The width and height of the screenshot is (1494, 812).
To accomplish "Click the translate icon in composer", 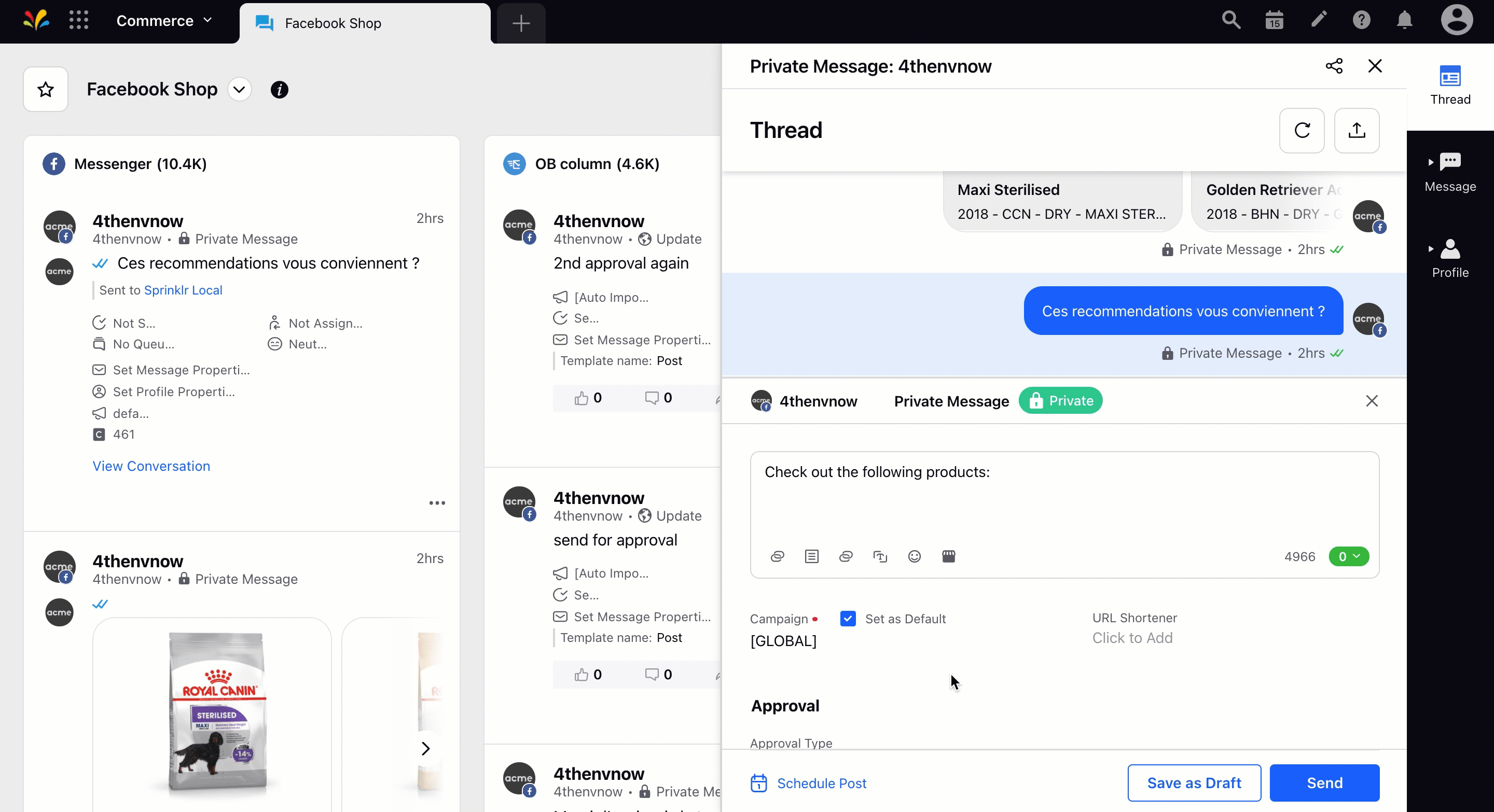I will click(880, 556).
